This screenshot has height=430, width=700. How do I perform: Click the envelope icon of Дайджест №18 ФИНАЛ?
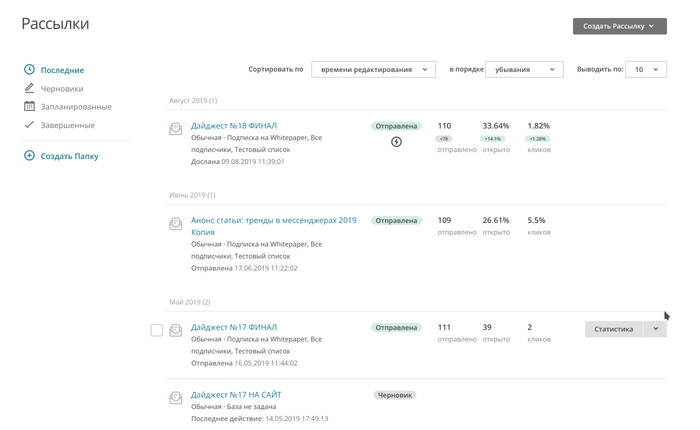click(x=176, y=128)
